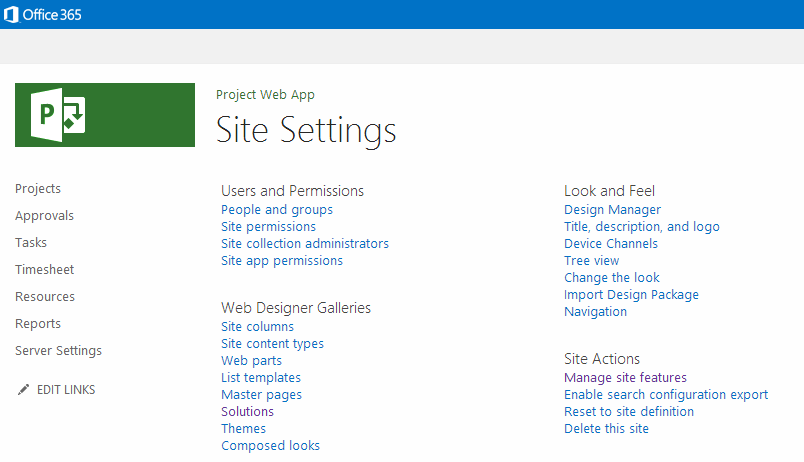The width and height of the screenshot is (804, 462).
Task: Open Site content types gallery
Action: 272,344
